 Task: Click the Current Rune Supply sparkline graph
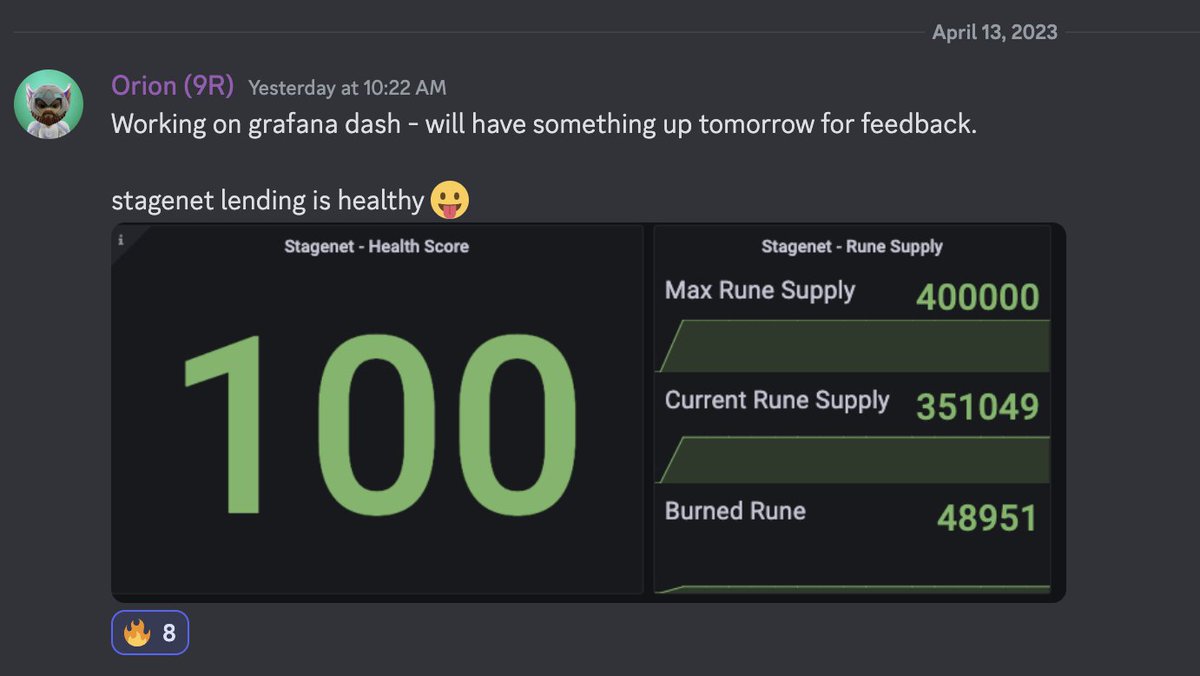point(853,460)
